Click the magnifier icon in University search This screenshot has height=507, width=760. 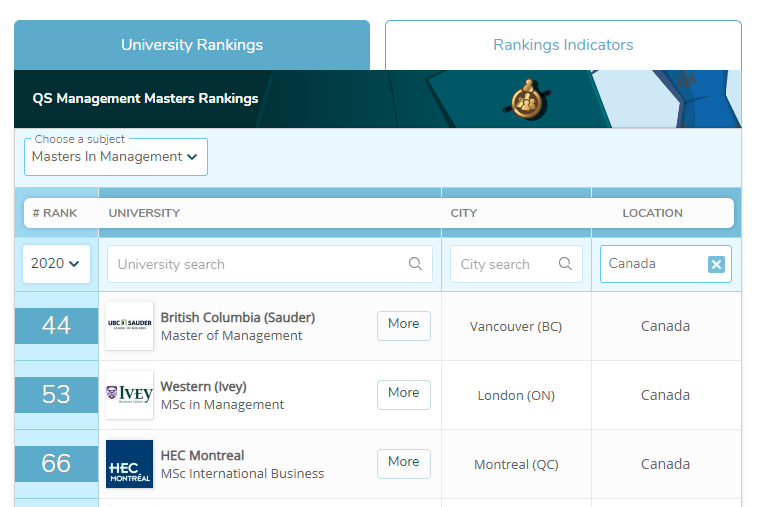coord(415,264)
